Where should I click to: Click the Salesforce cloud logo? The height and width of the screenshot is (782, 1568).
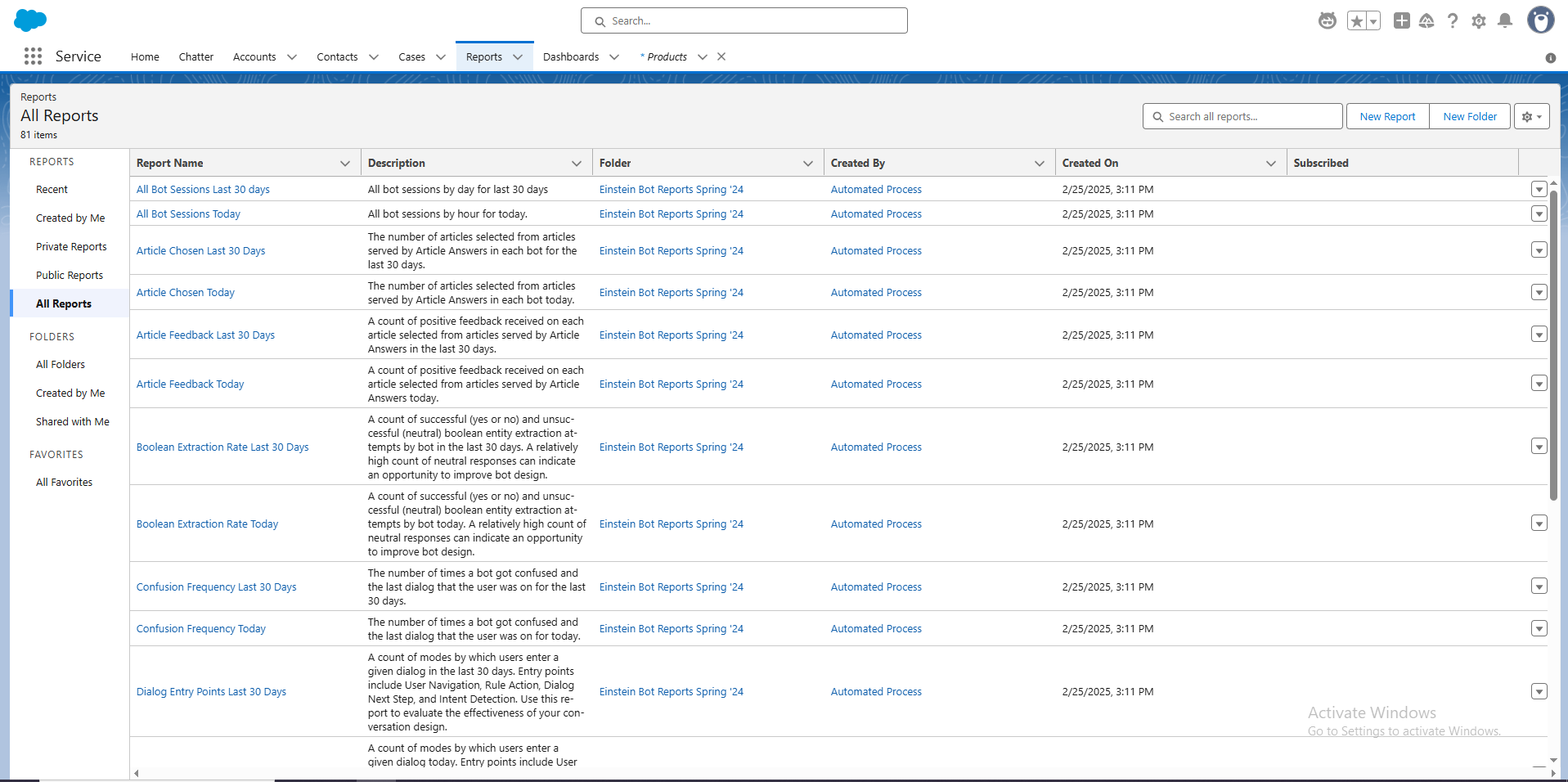(x=30, y=20)
